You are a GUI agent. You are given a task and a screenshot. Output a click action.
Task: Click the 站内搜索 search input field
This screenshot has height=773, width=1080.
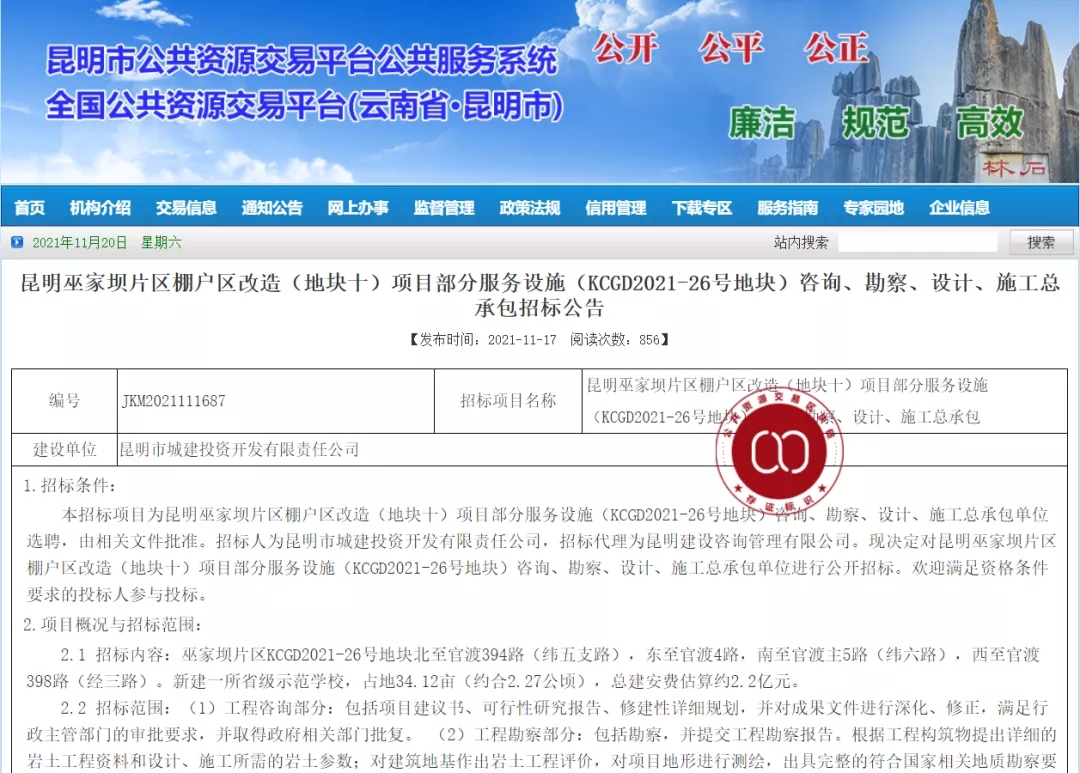(917, 242)
